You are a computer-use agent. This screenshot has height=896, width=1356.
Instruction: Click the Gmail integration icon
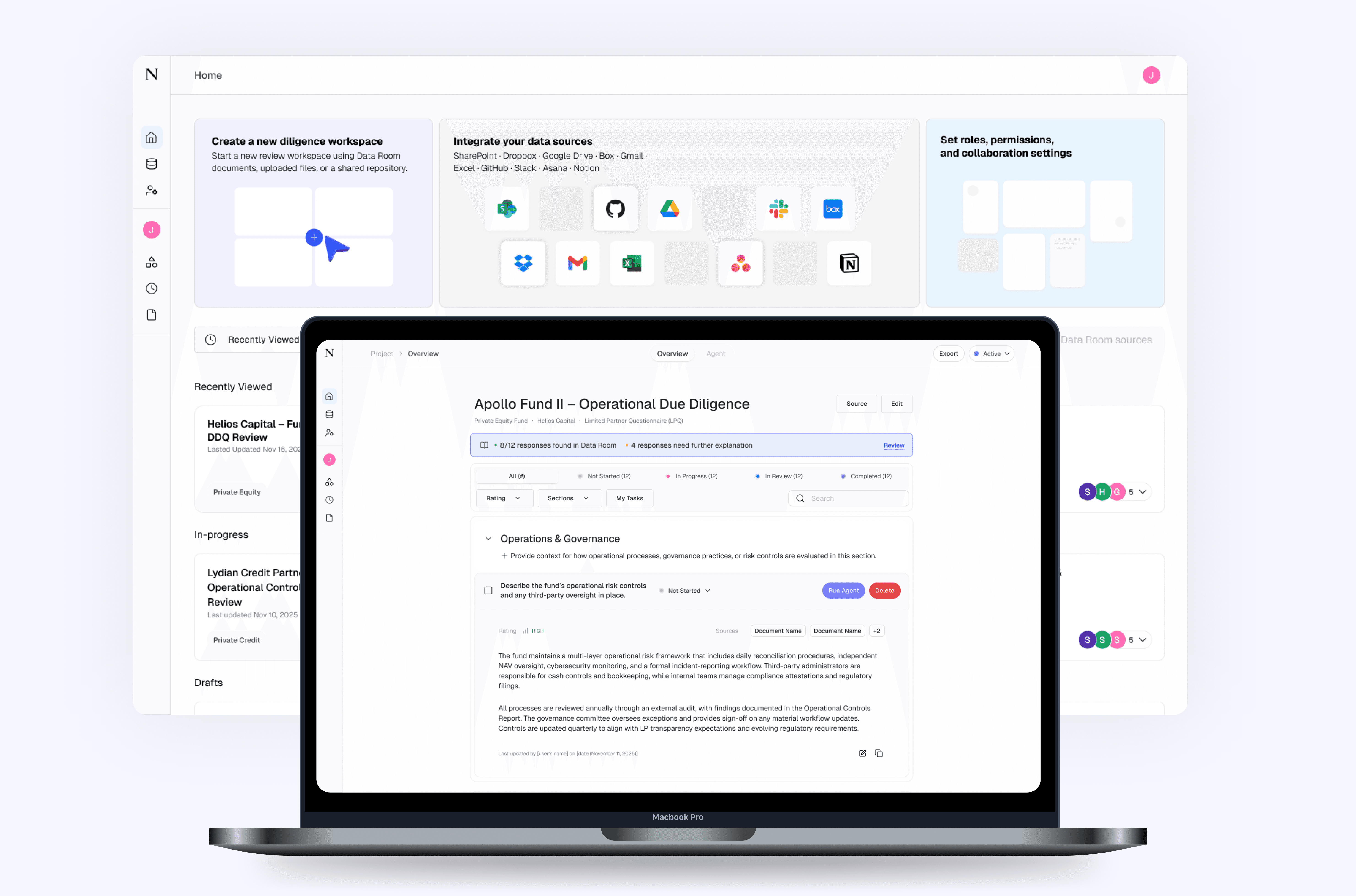point(577,263)
